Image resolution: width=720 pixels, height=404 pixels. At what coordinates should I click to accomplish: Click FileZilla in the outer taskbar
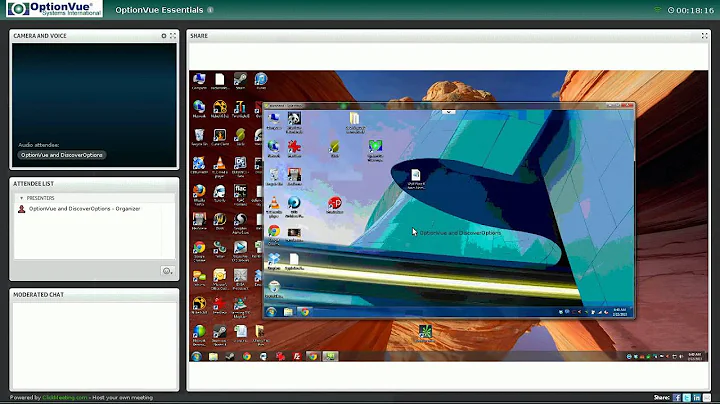coord(297,357)
